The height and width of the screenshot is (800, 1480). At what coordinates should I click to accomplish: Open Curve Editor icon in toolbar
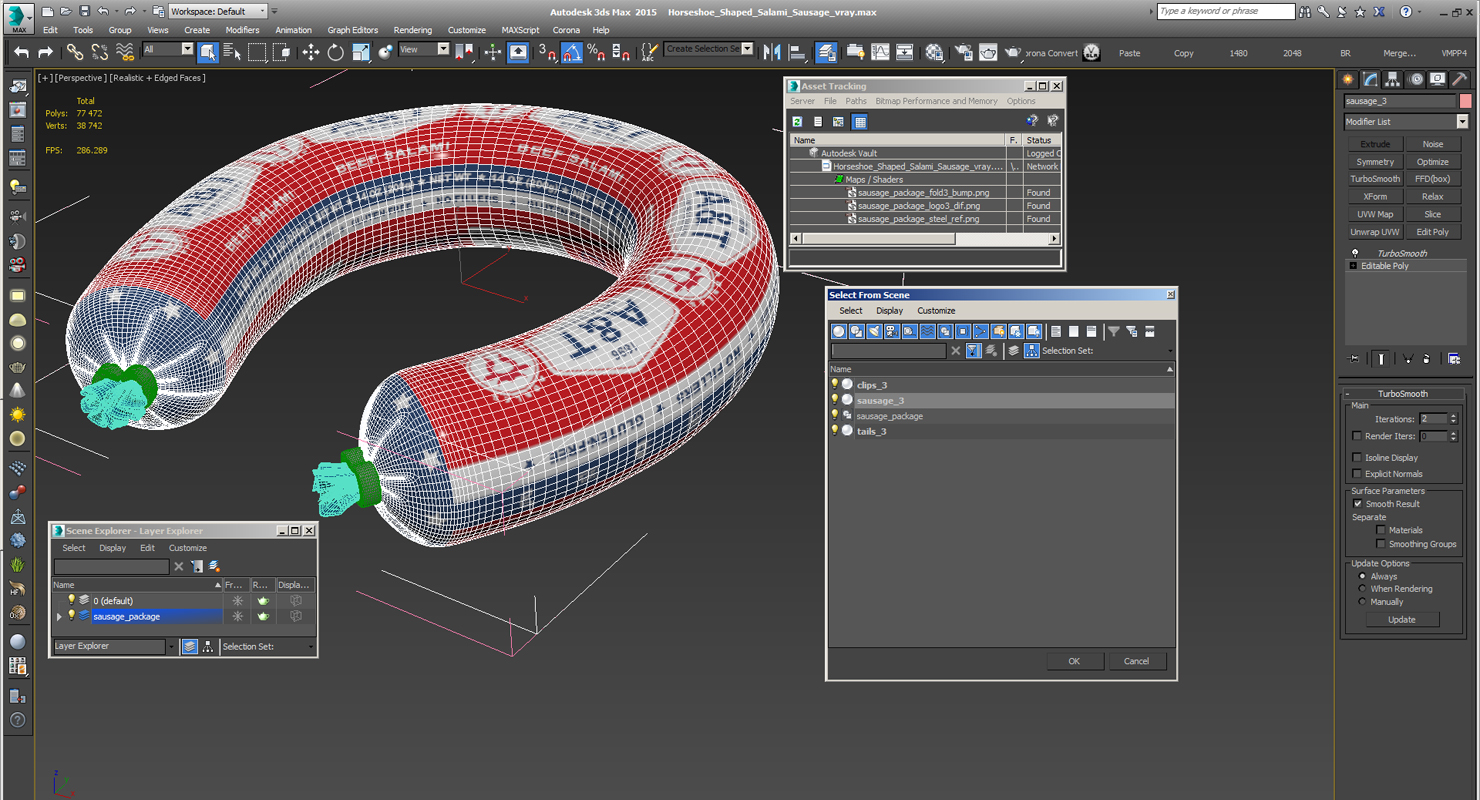pyautogui.click(x=880, y=52)
